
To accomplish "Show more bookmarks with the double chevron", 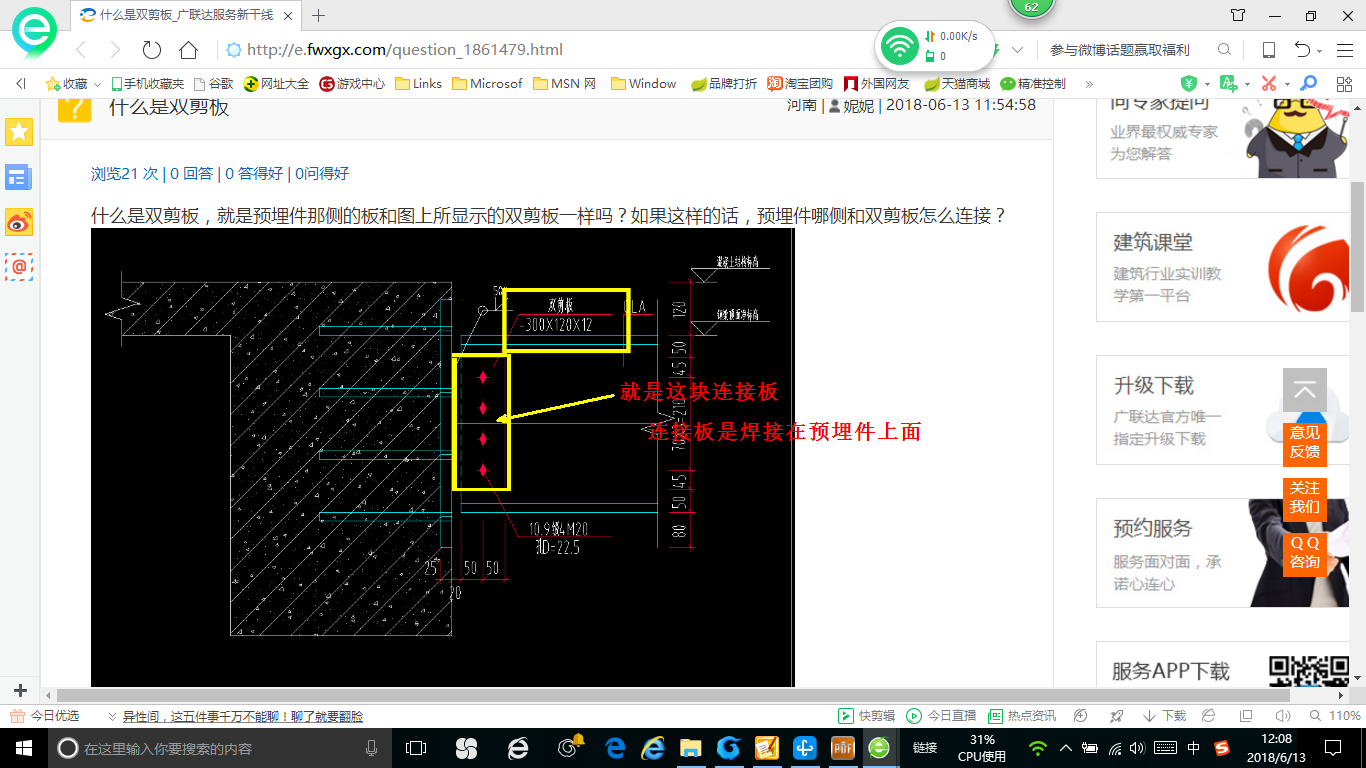I will pyautogui.click(x=1089, y=84).
